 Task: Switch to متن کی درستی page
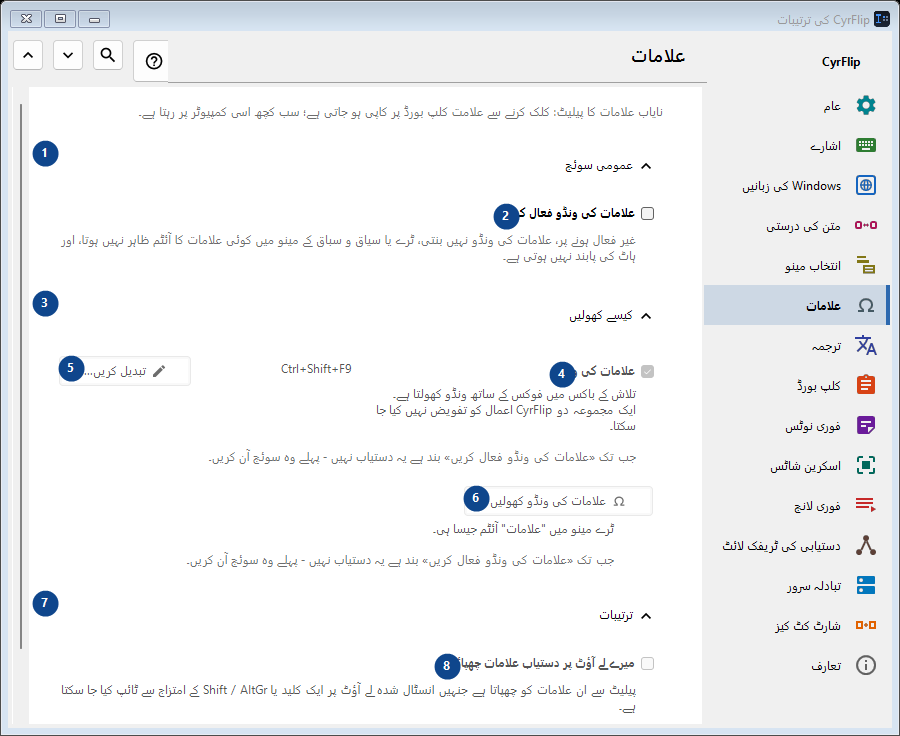pyautogui.click(x=796, y=225)
